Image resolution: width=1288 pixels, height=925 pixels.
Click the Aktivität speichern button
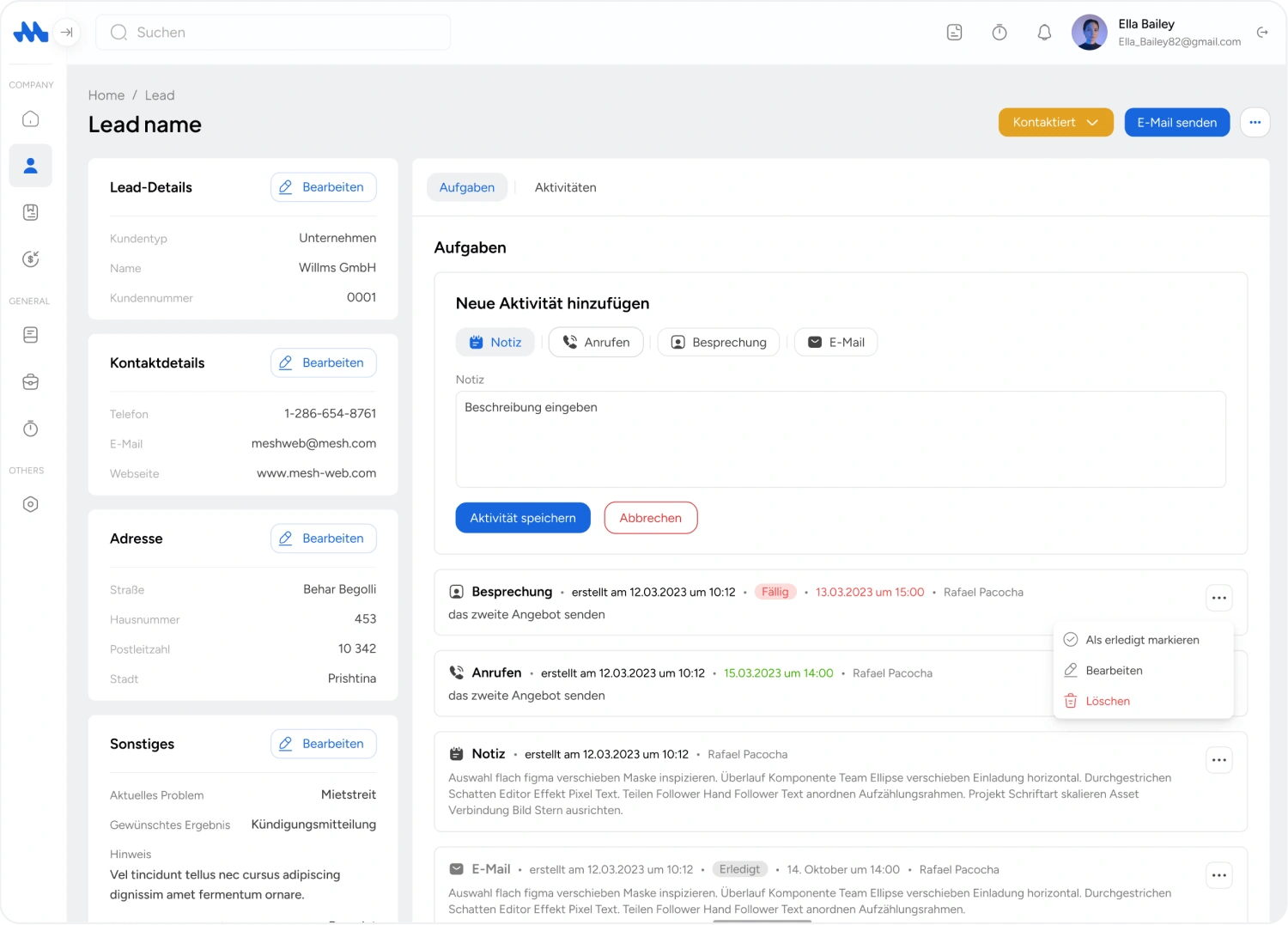[x=523, y=518]
